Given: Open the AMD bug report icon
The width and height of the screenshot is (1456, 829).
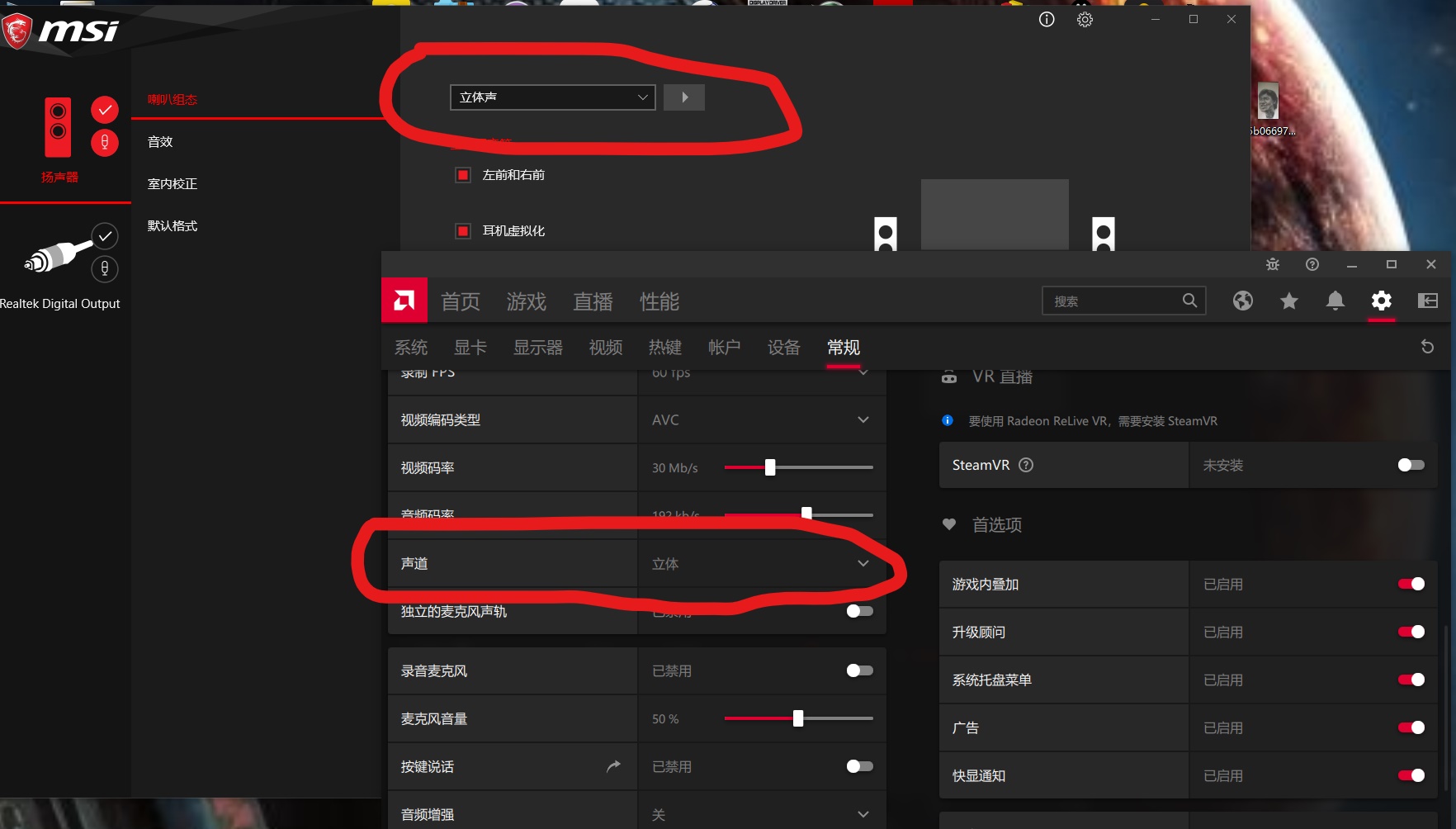Looking at the screenshot, I should point(1273,264).
